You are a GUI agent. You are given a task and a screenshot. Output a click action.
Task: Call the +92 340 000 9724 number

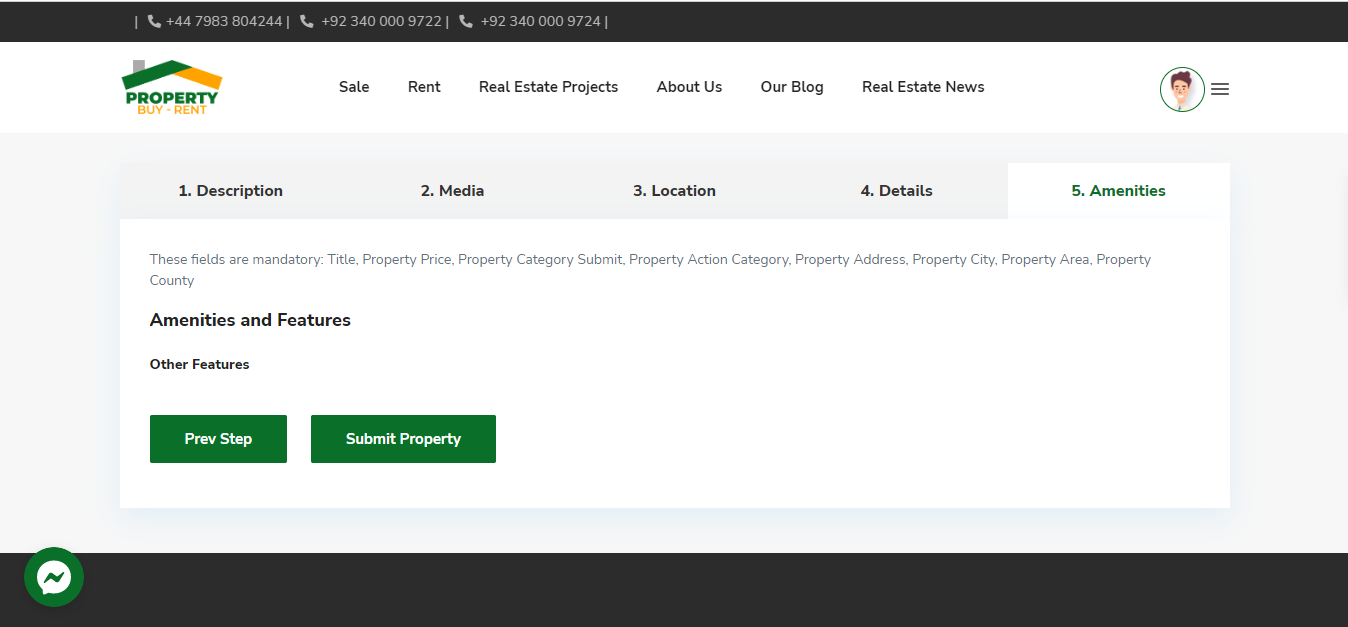coord(540,21)
